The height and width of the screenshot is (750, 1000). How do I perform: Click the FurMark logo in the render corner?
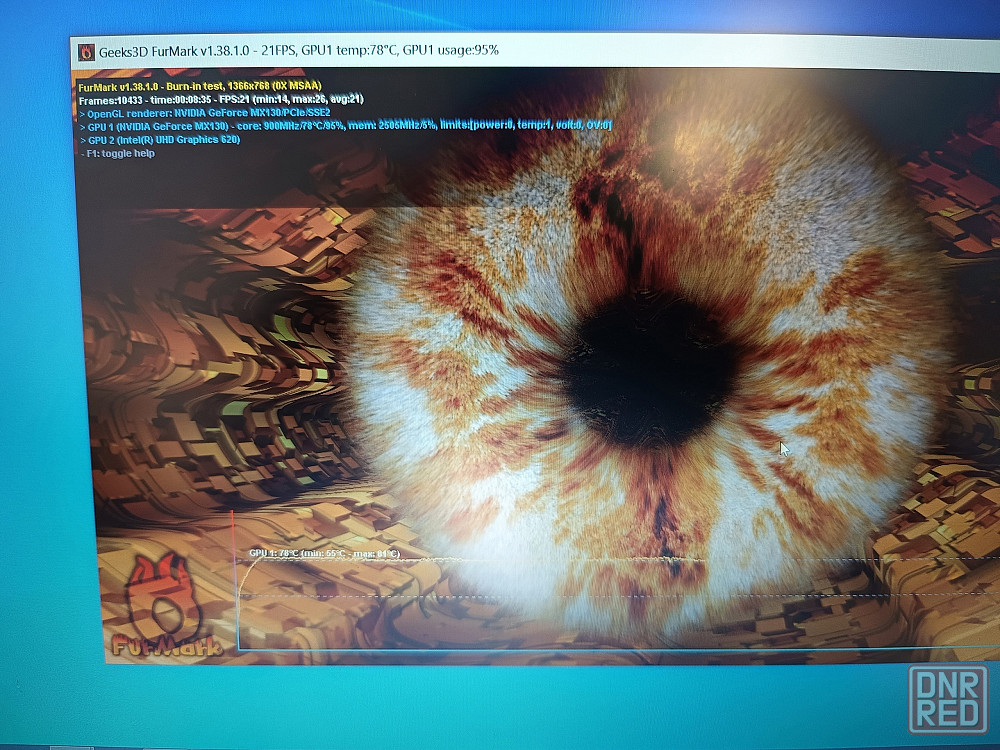pos(166,605)
